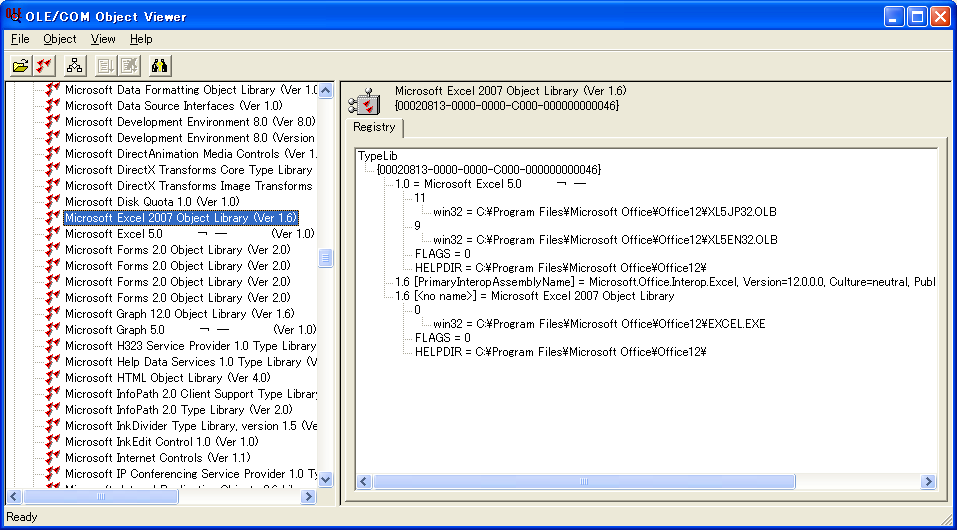957x530 pixels.
Task: Select Microsoft Disk Quota 1.0 (Ver 1.0)
Action: [x=152, y=201]
